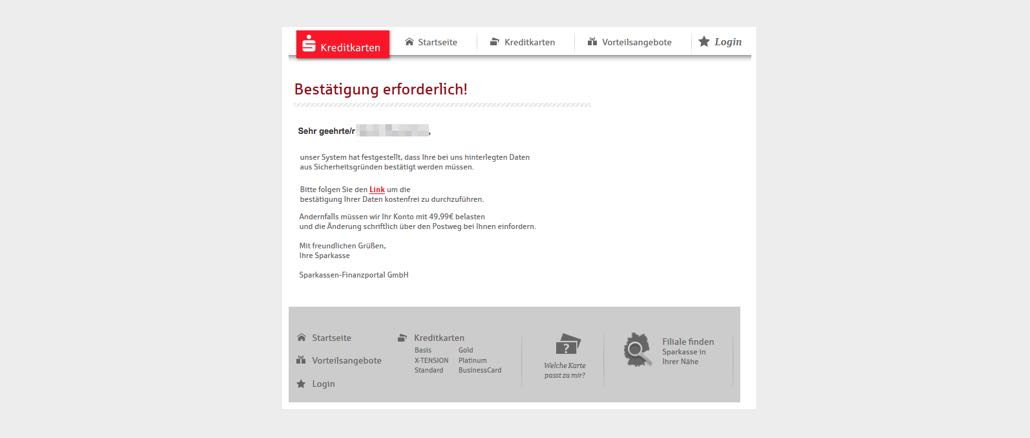Viewport: 1030px width, 438px height.
Task: Click the magnifier-over-map branch finder icon
Action: [637, 349]
